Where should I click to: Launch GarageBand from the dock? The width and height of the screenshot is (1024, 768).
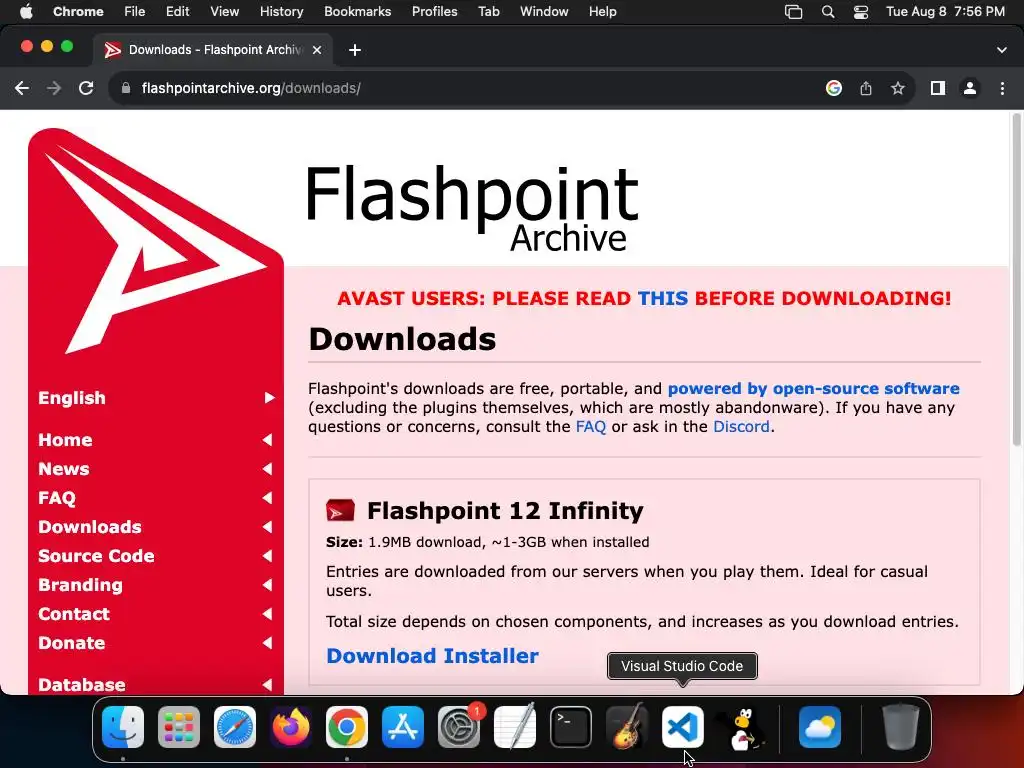[x=626, y=727]
